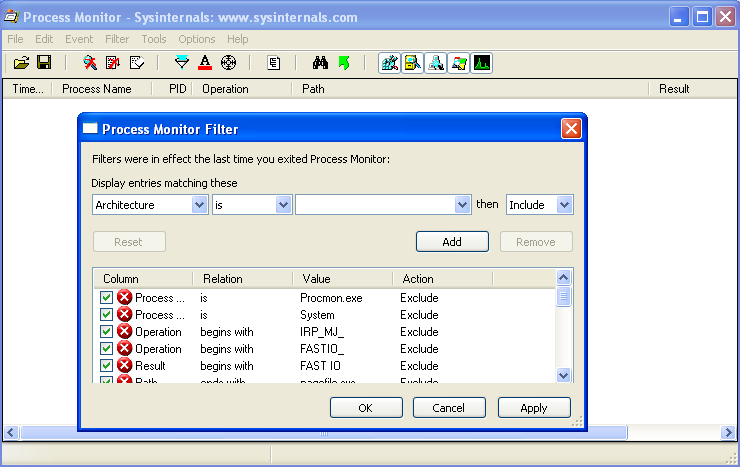Image resolution: width=740 pixels, height=467 pixels.
Task: Click the Cancel button
Action: click(449, 408)
